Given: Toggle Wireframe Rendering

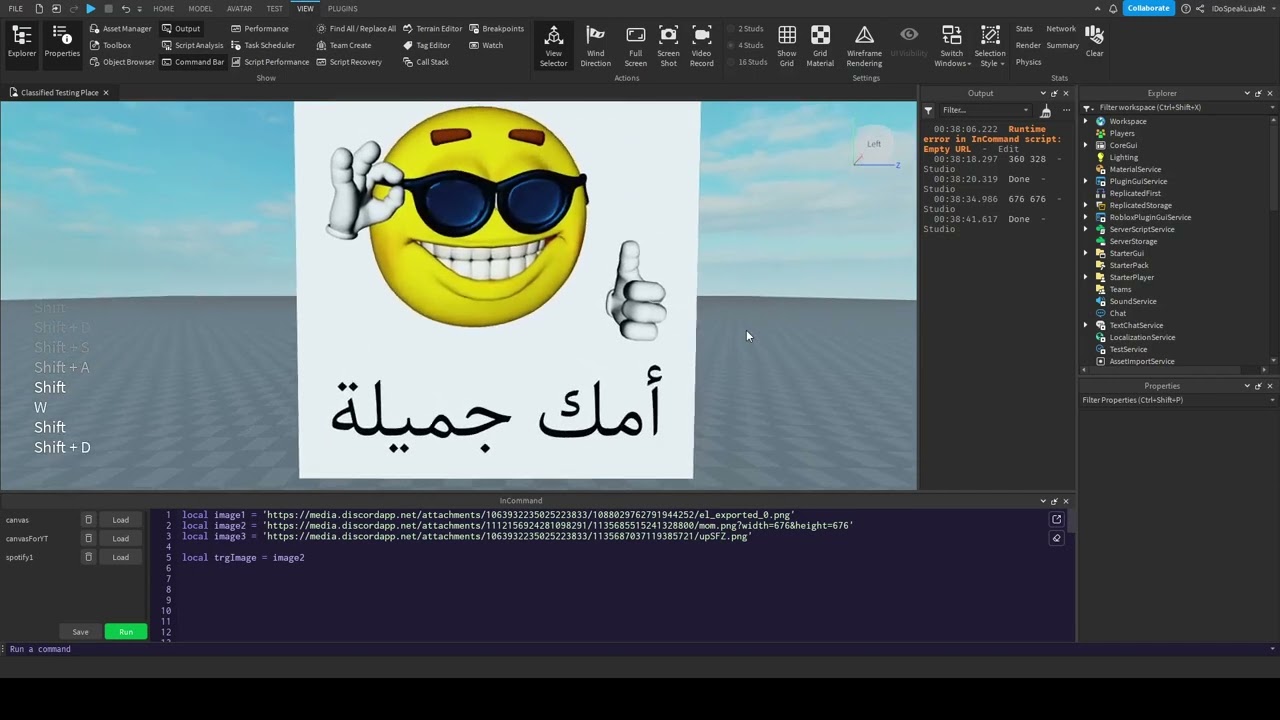Looking at the screenshot, I should [864, 46].
